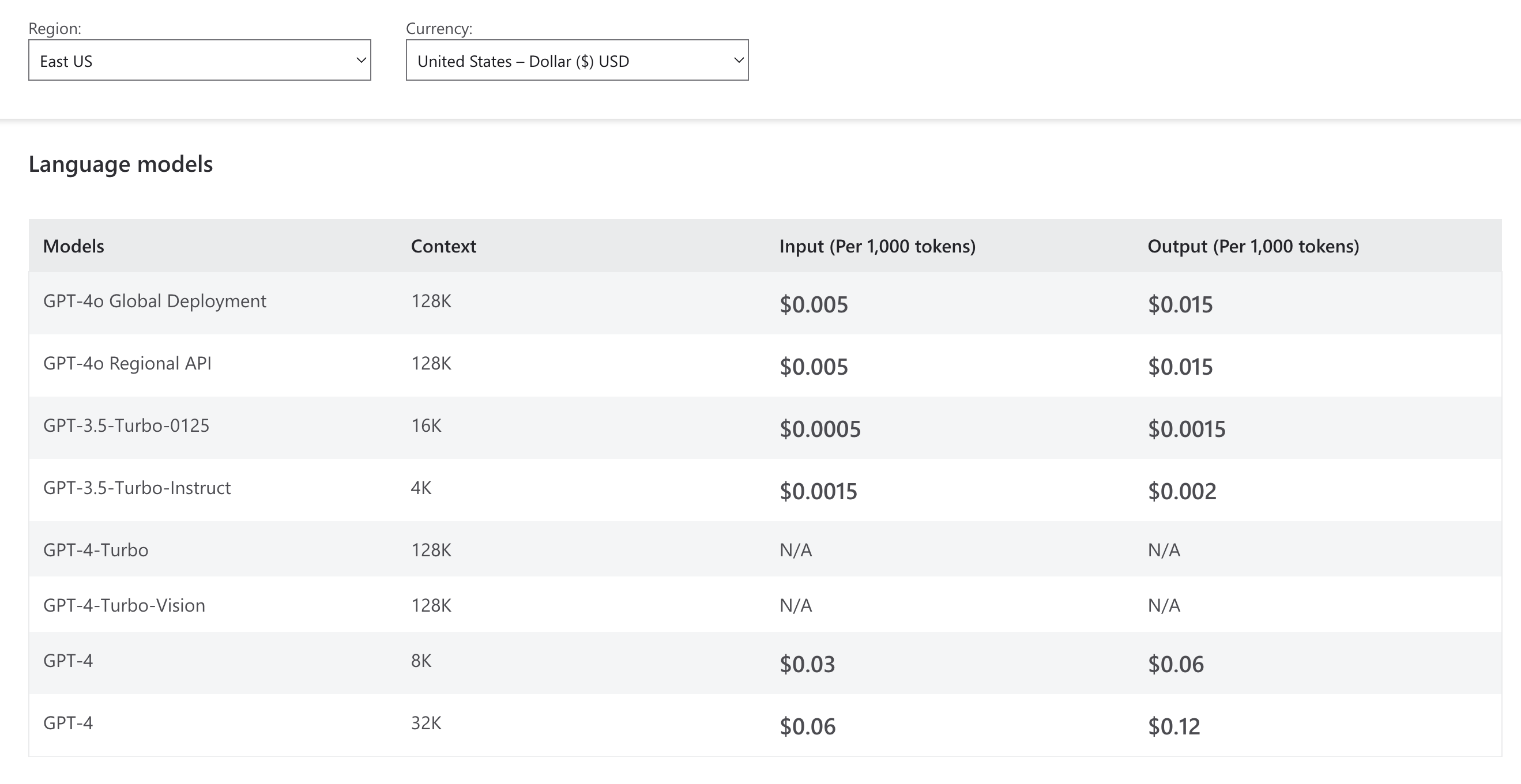The width and height of the screenshot is (1521, 784).
Task: Click 128K context for GPT-4-Turbo-Vision
Action: click(431, 606)
